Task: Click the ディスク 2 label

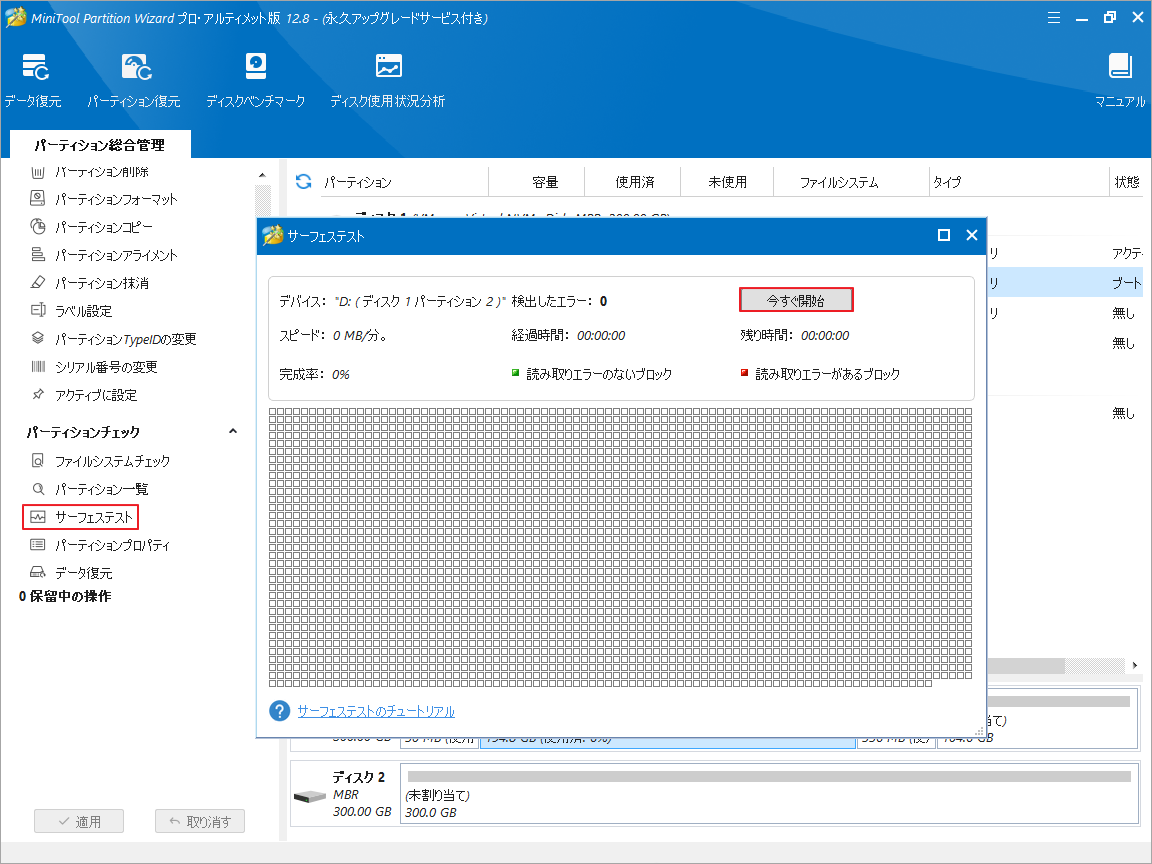Action: coord(359,777)
